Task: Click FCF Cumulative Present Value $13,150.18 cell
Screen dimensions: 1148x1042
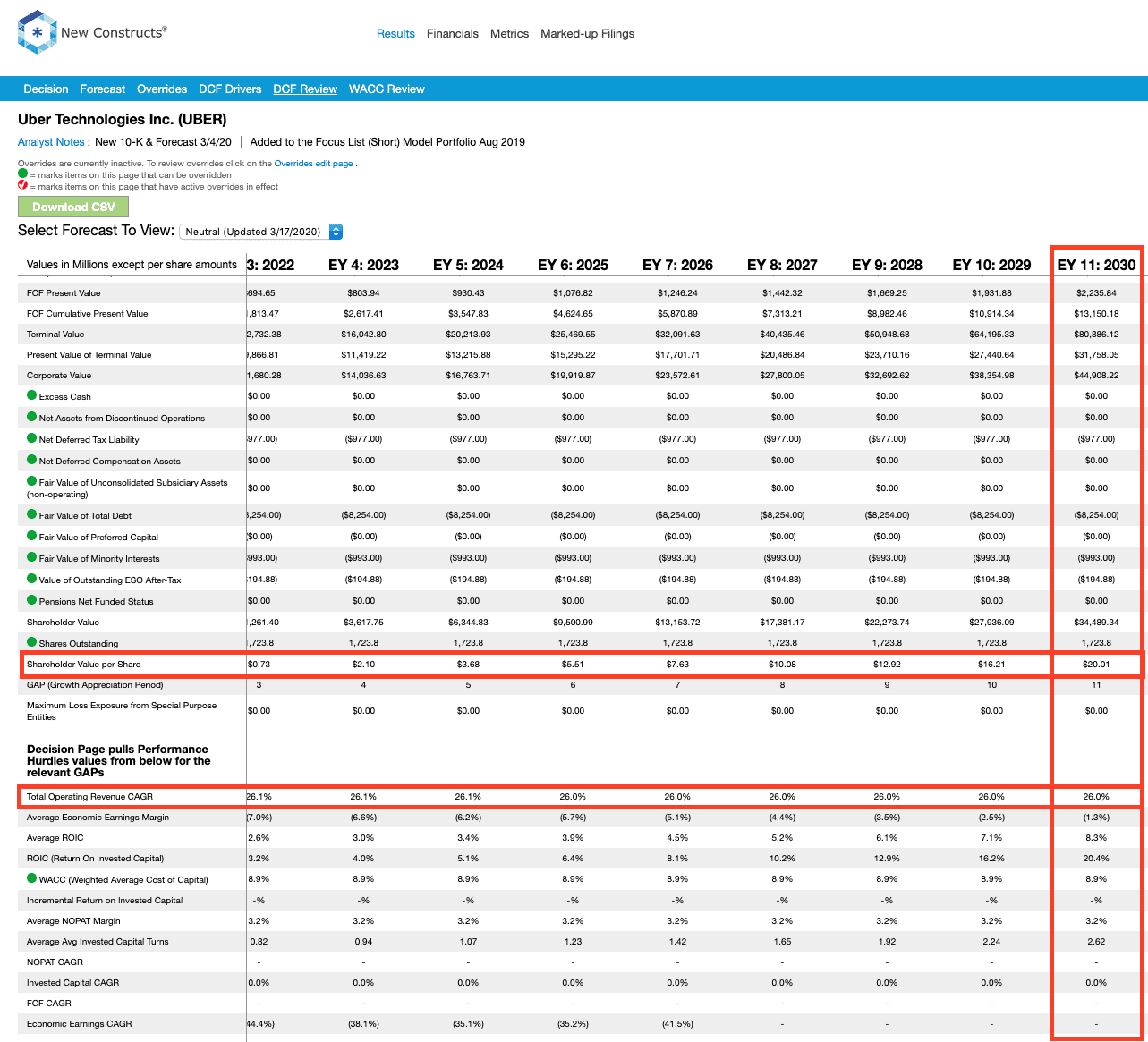Action: click(1096, 314)
